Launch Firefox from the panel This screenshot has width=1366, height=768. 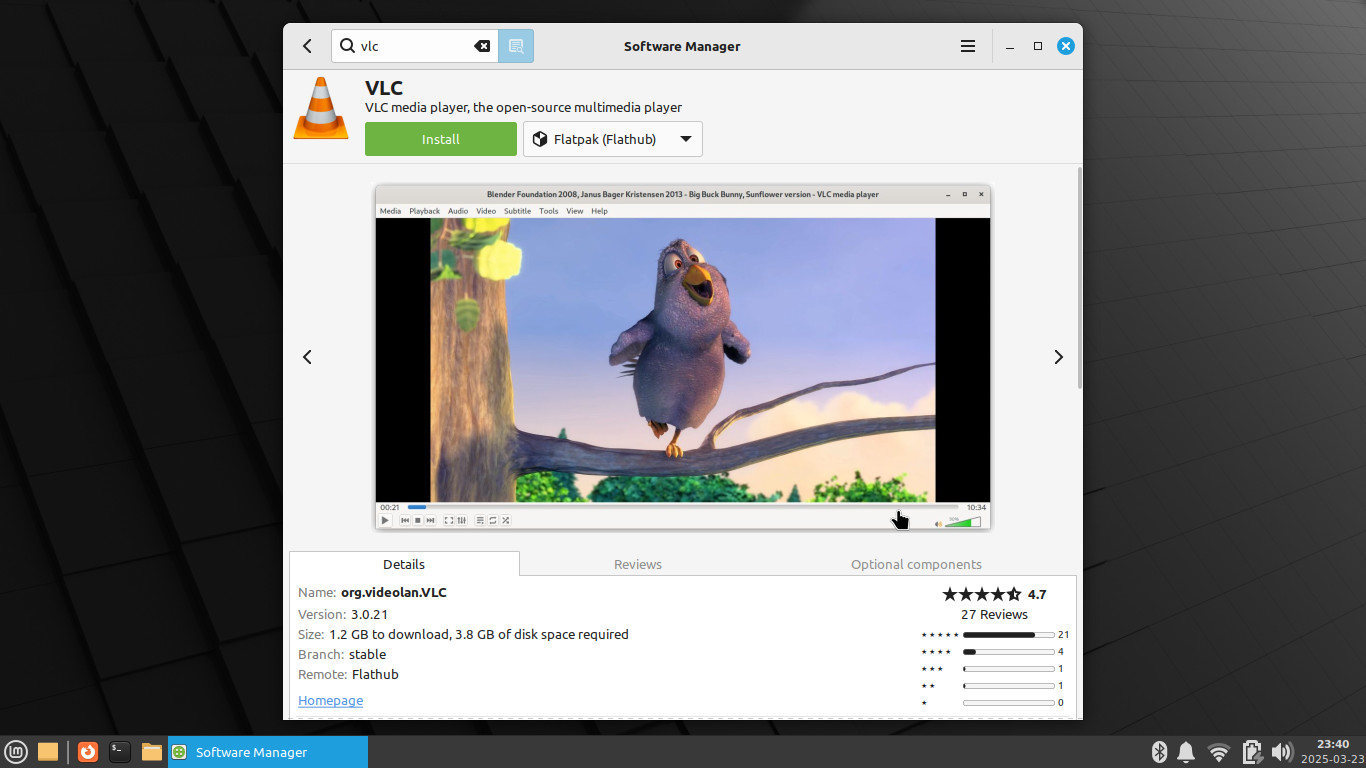pos(88,752)
